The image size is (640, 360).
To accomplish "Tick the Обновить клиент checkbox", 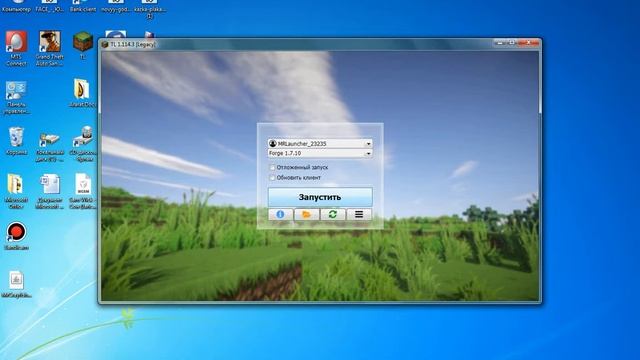I will coord(272,178).
